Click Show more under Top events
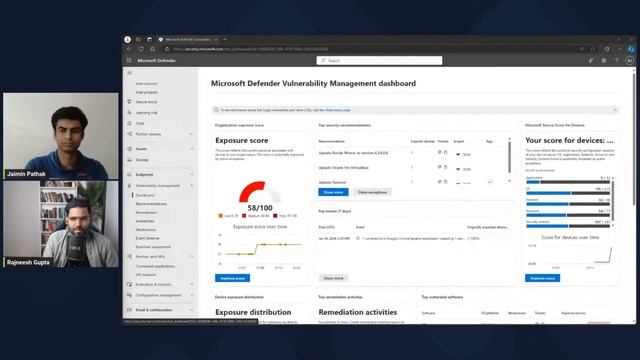 point(333,278)
